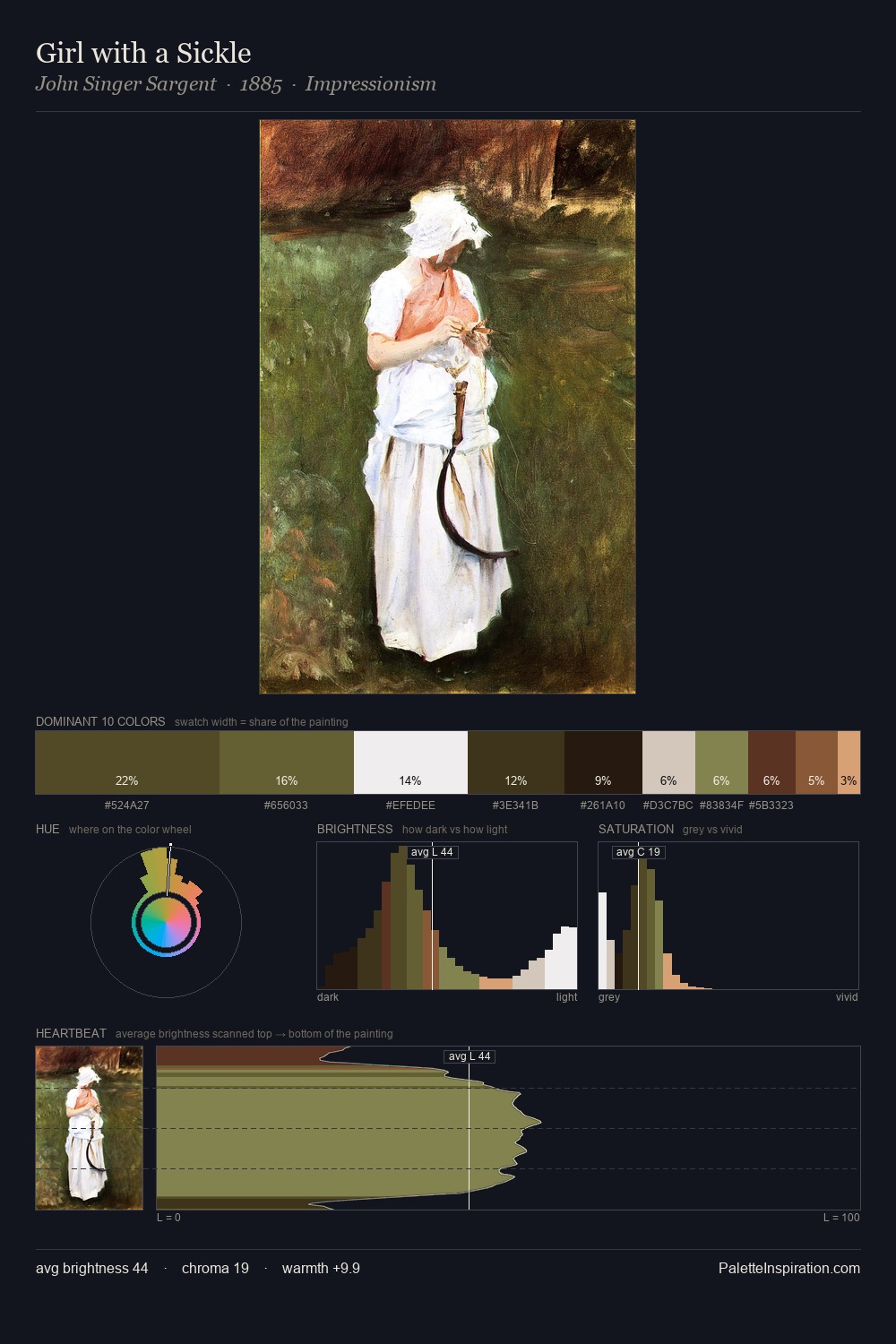Pick the 6% beige swatch #D3C7BC

coord(668,762)
